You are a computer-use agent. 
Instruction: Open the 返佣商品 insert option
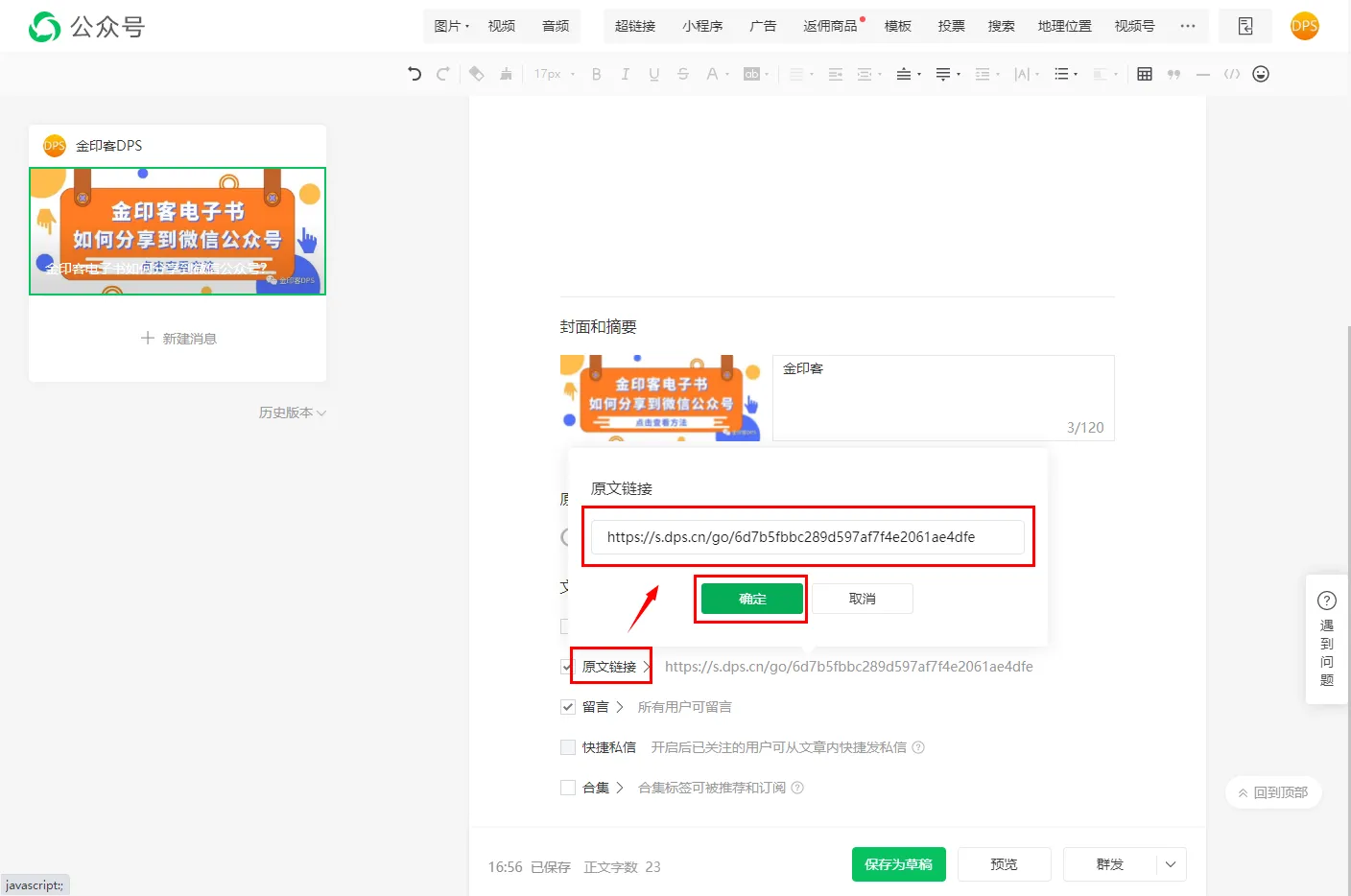coord(832,26)
